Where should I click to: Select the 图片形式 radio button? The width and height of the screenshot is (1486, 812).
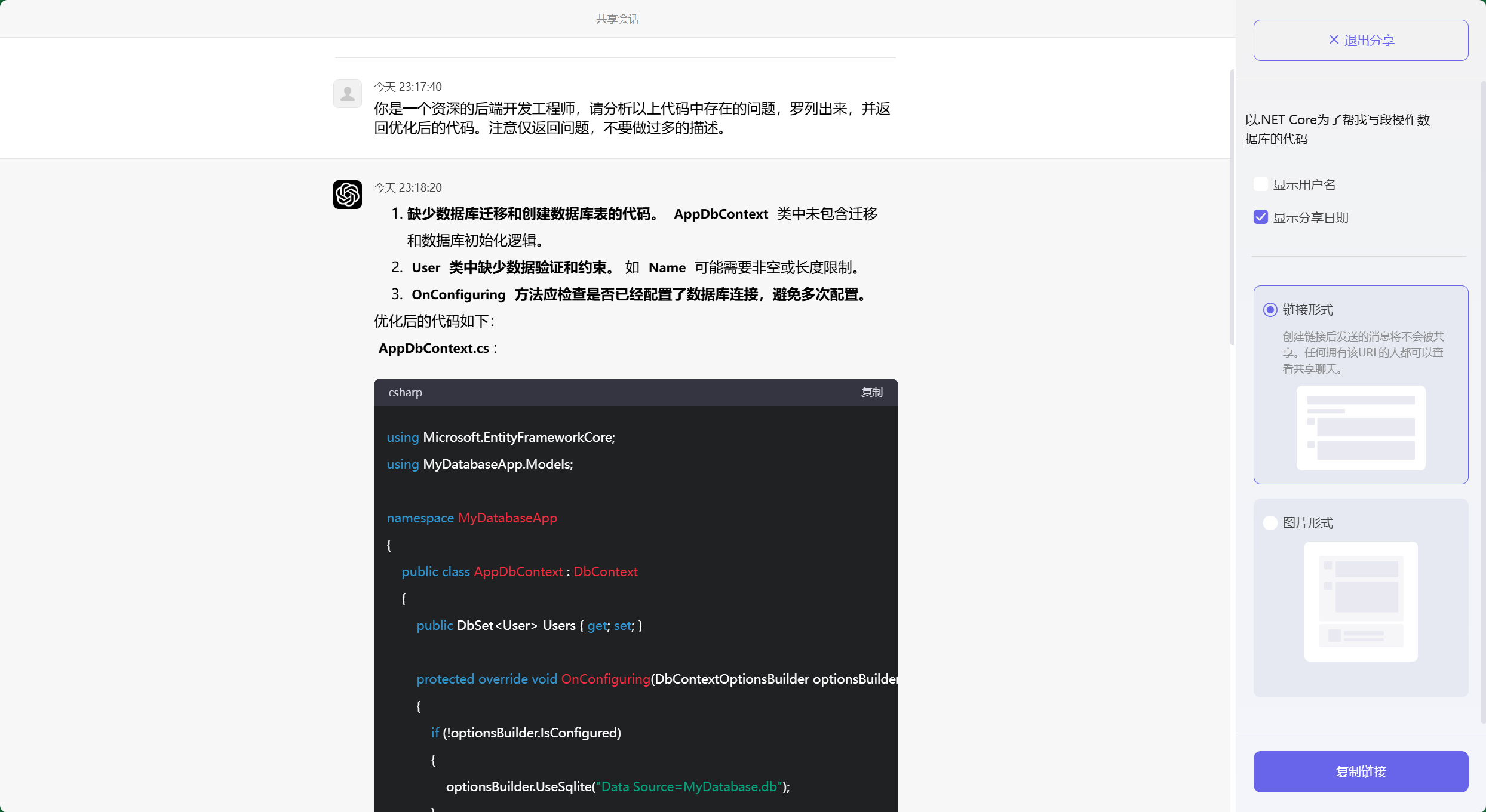pyautogui.click(x=1270, y=522)
